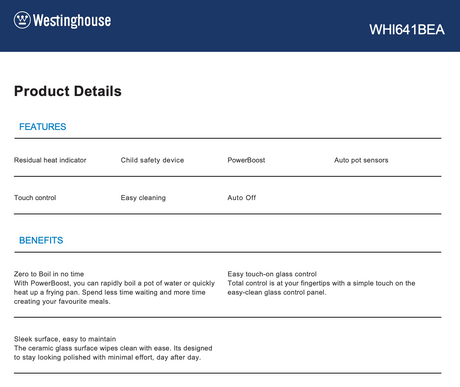This screenshot has width=460, height=387.
Task: Select the Auto pot sensors feature
Action: 361,160
